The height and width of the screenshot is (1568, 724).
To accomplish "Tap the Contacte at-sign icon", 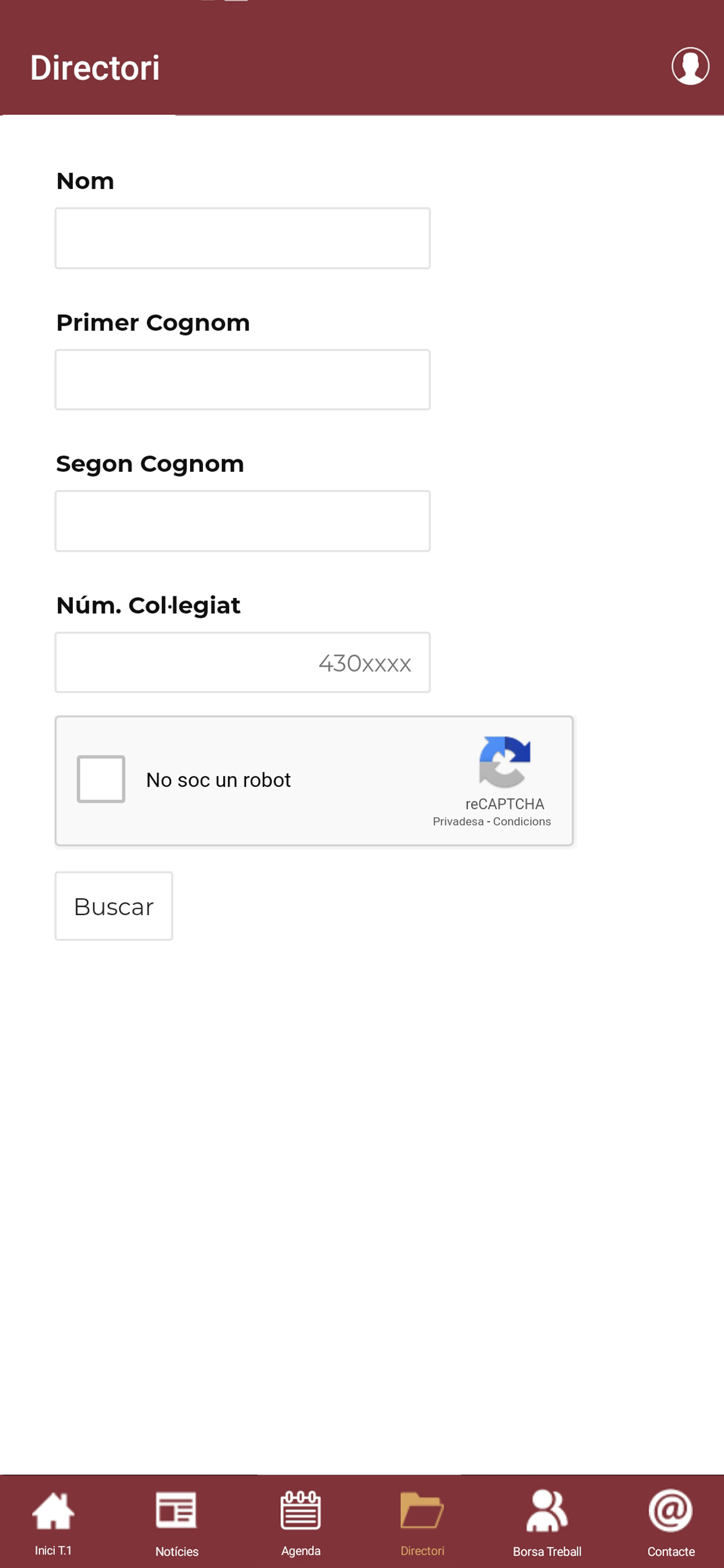I will [x=670, y=1510].
